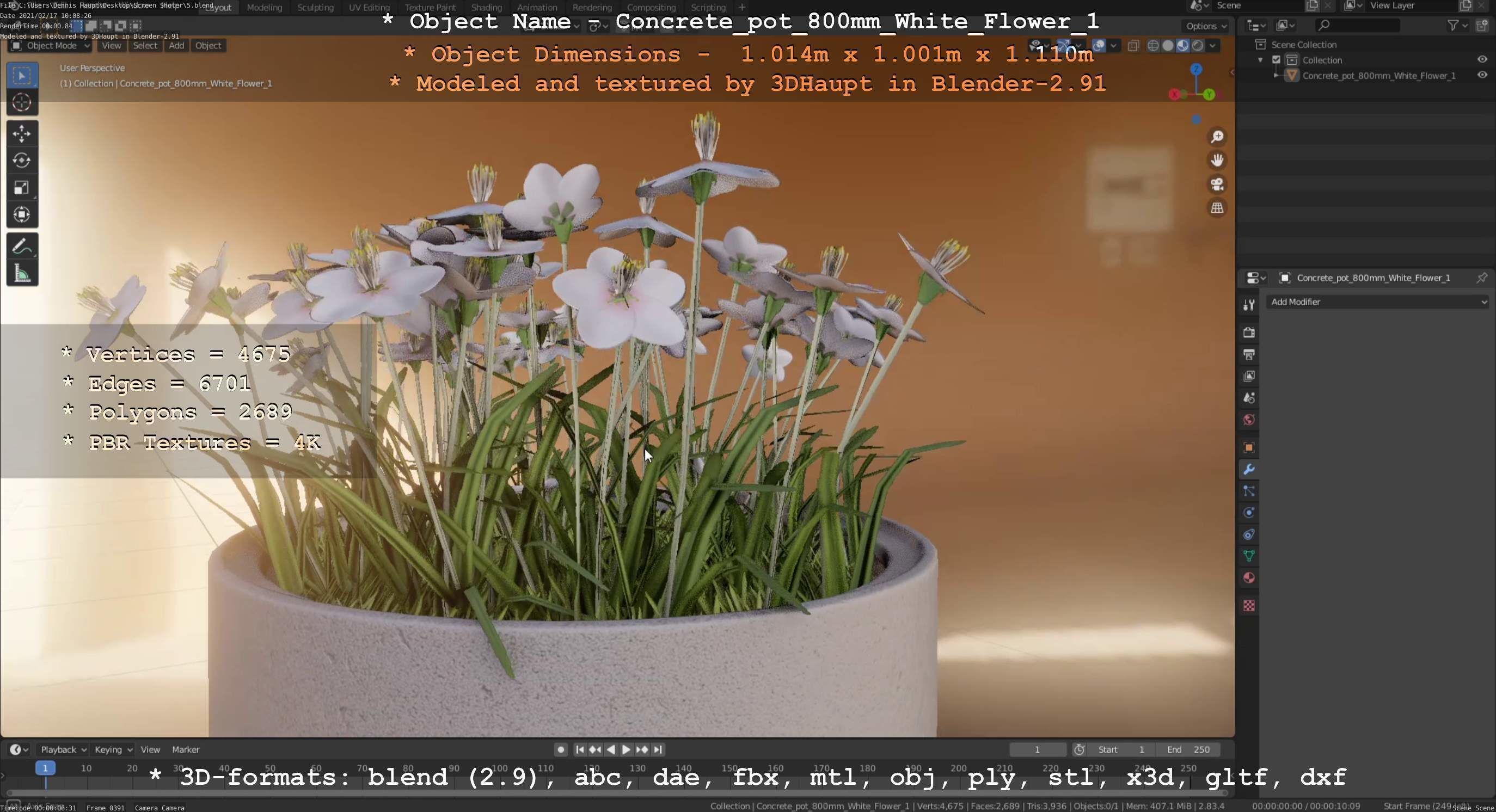
Task: Toggle X-ray mode in viewport header
Action: point(1133,46)
